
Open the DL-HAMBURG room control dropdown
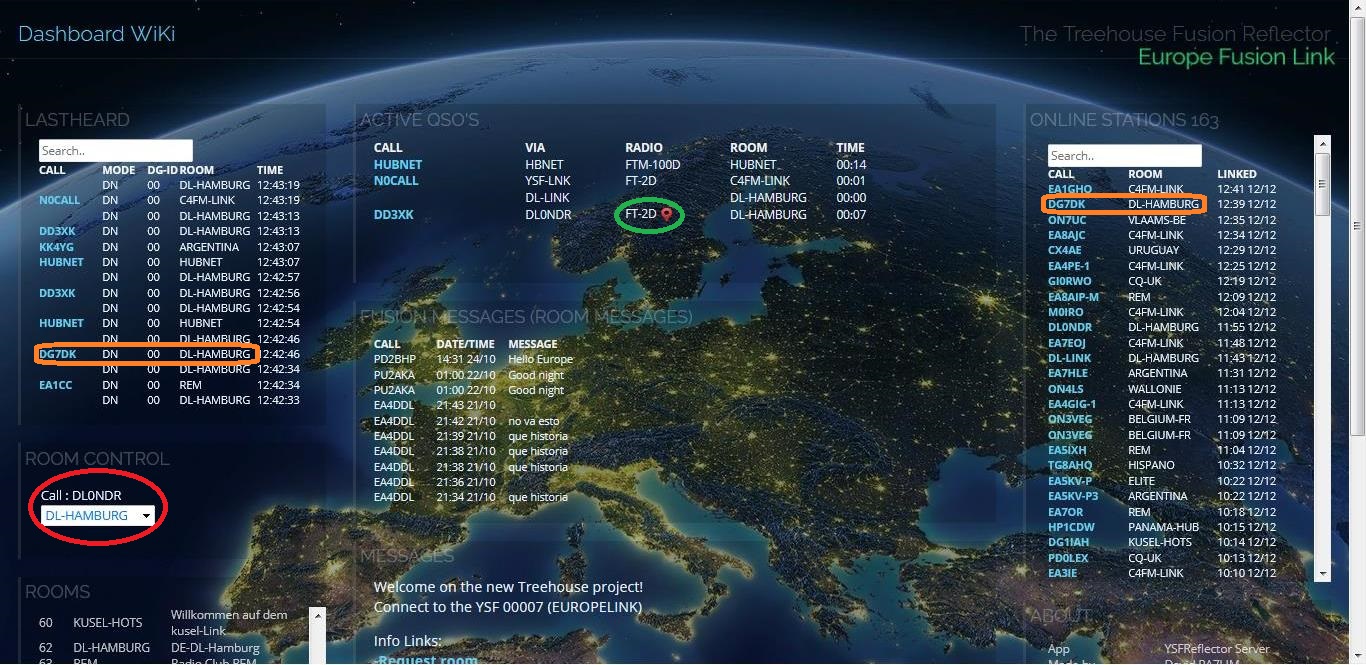(x=98, y=516)
